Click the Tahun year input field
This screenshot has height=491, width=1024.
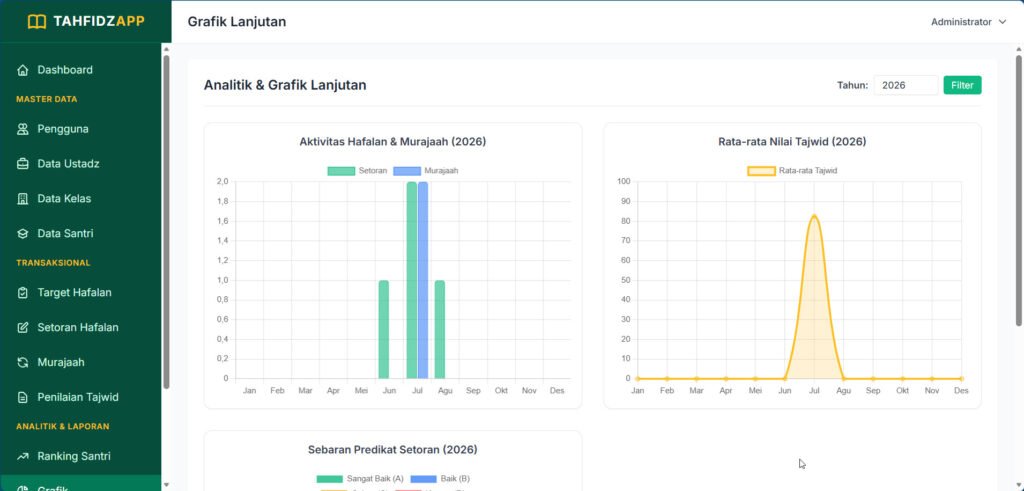point(906,85)
